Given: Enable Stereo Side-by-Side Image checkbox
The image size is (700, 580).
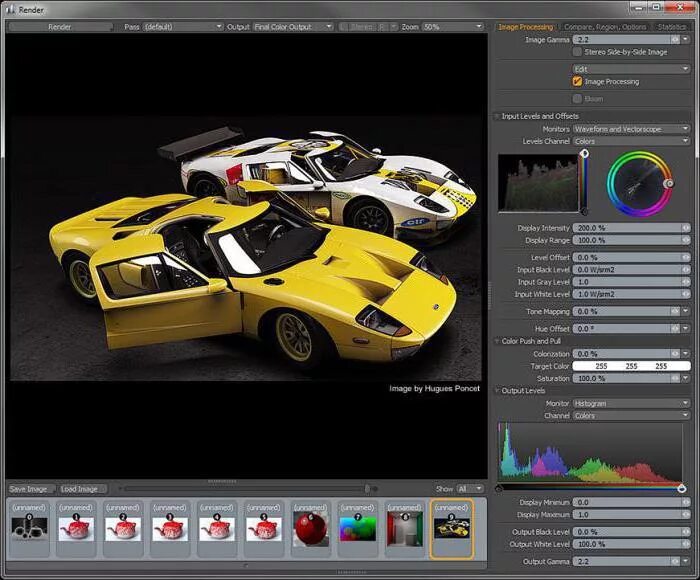Looking at the screenshot, I should [x=578, y=51].
